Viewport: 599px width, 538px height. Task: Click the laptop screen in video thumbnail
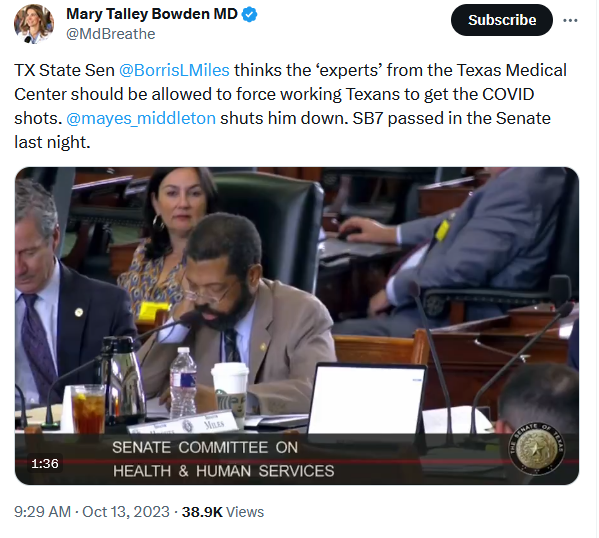pyautogui.click(x=367, y=399)
